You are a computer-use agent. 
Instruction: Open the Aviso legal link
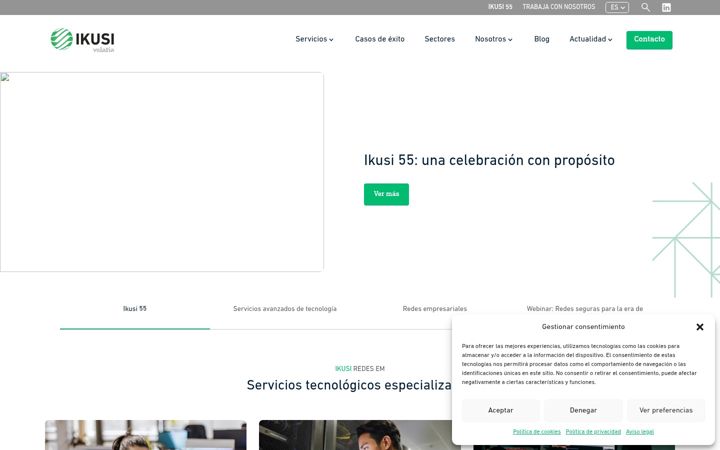tap(640, 432)
